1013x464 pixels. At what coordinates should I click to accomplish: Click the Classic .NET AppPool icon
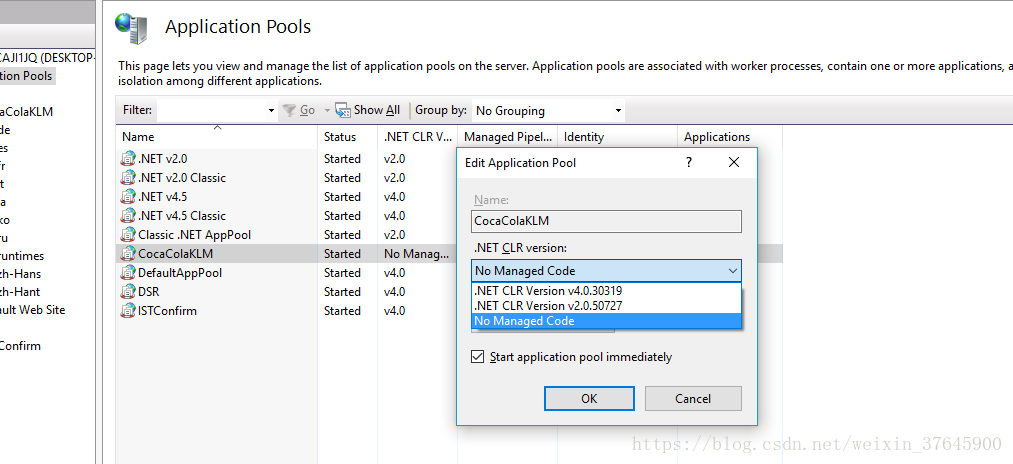click(x=128, y=234)
